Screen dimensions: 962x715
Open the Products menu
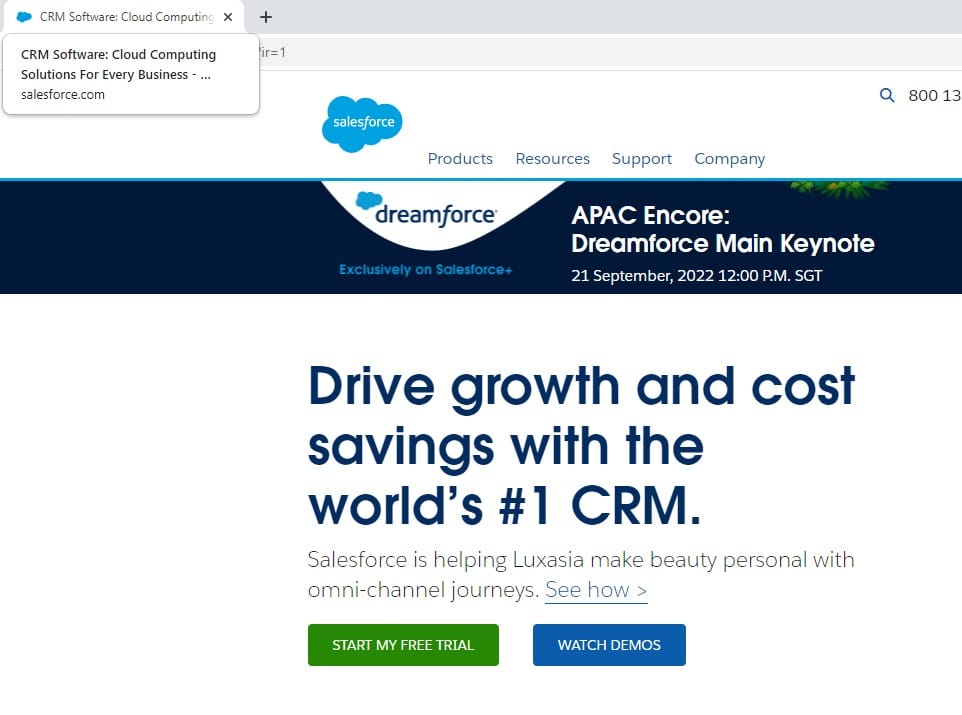tap(460, 158)
